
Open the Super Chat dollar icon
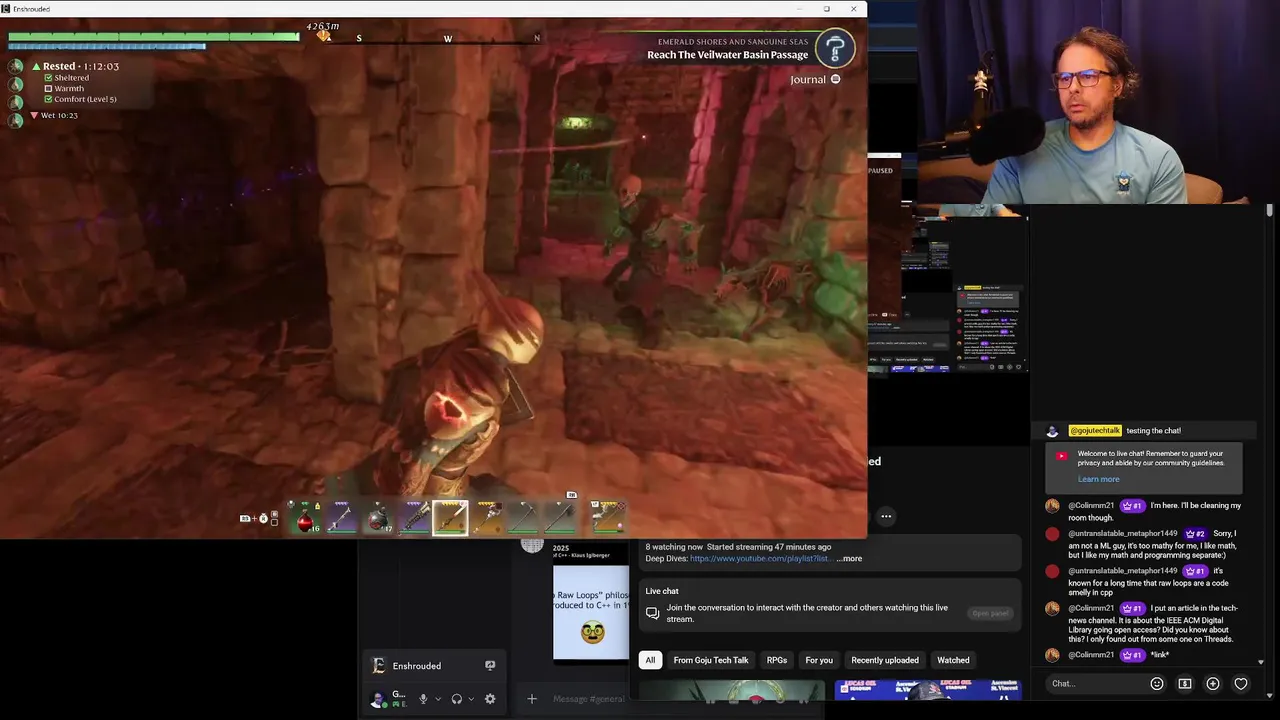point(1185,684)
